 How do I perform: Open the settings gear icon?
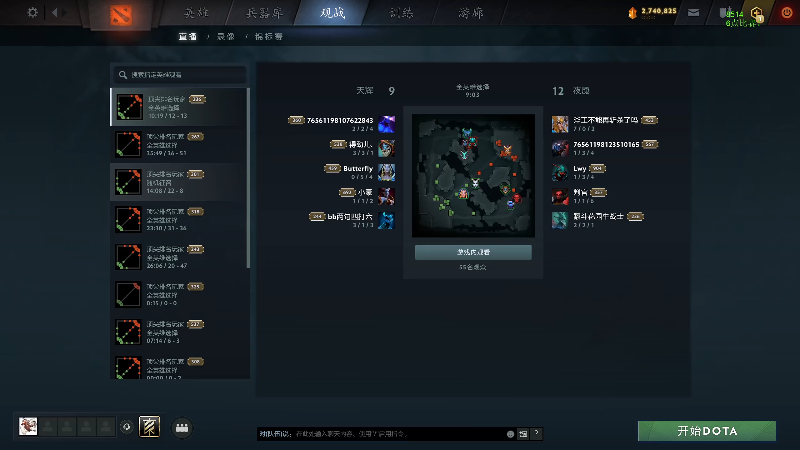(x=32, y=12)
